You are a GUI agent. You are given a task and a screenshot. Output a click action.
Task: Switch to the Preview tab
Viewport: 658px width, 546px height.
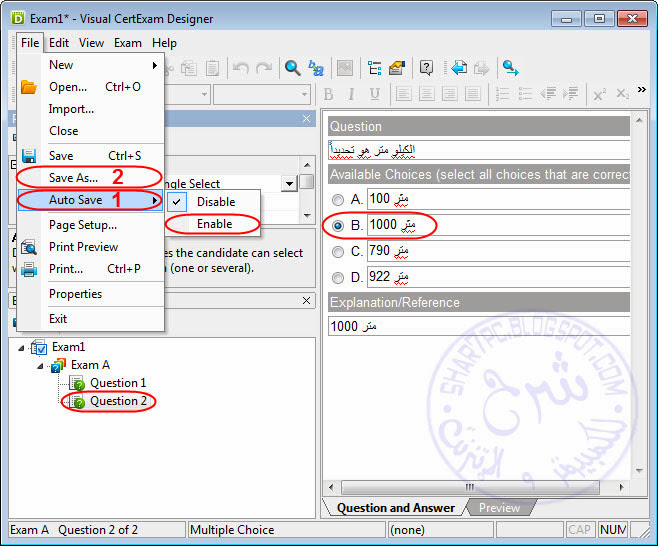point(499,508)
